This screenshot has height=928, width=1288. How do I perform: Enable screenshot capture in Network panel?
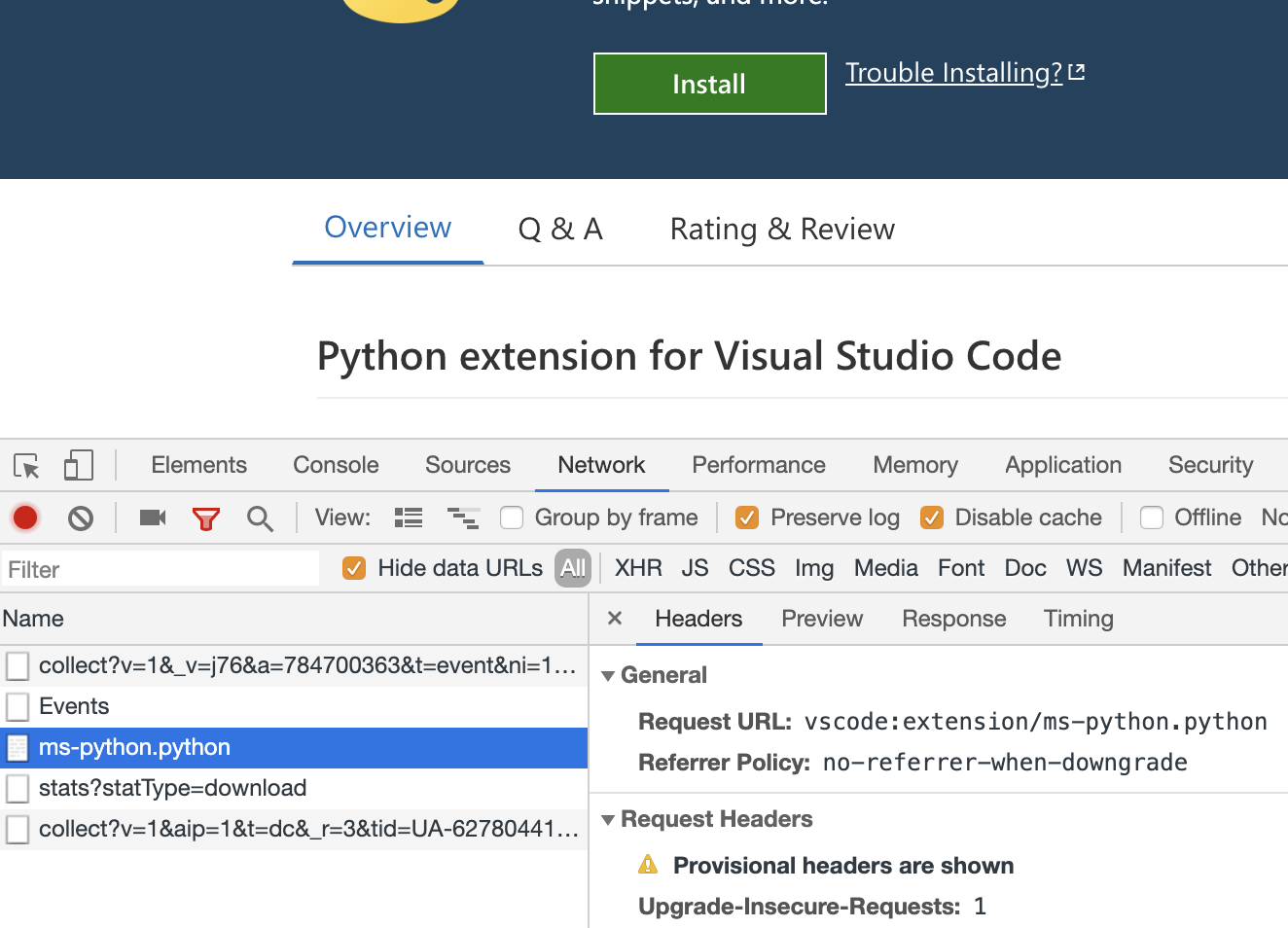click(x=151, y=518)
